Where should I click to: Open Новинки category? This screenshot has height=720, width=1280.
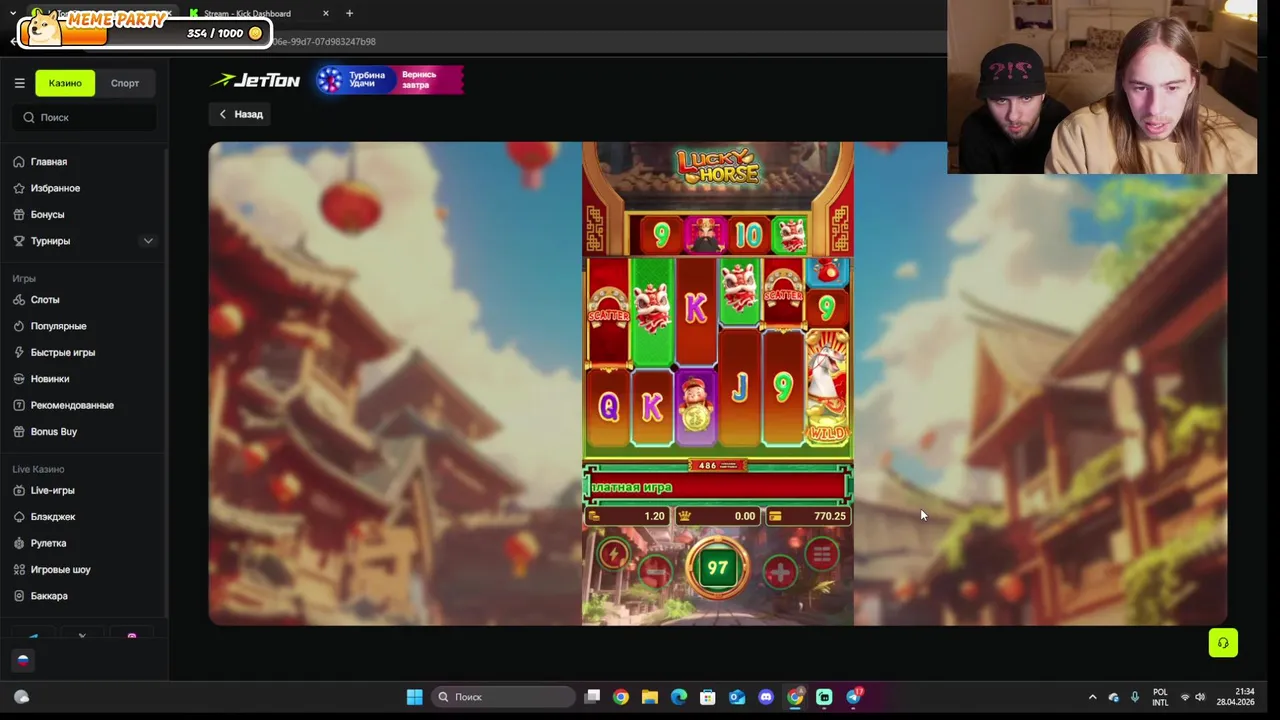click(50, 379)
